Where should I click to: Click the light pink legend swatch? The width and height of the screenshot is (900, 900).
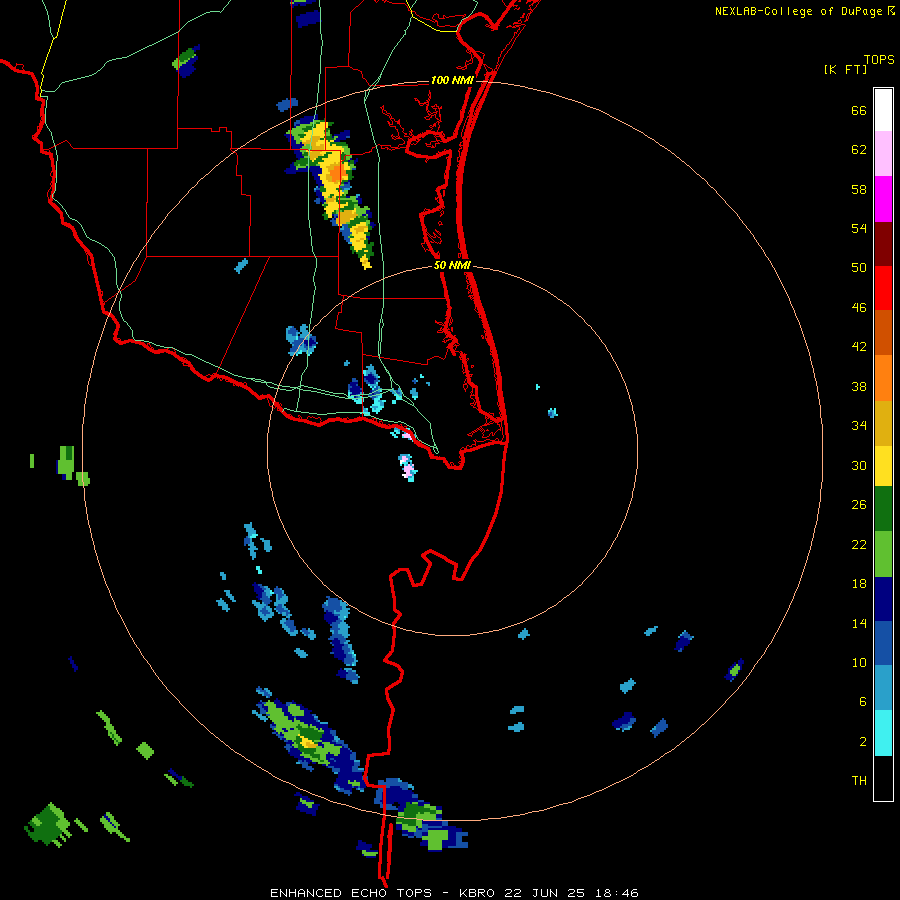883,154
